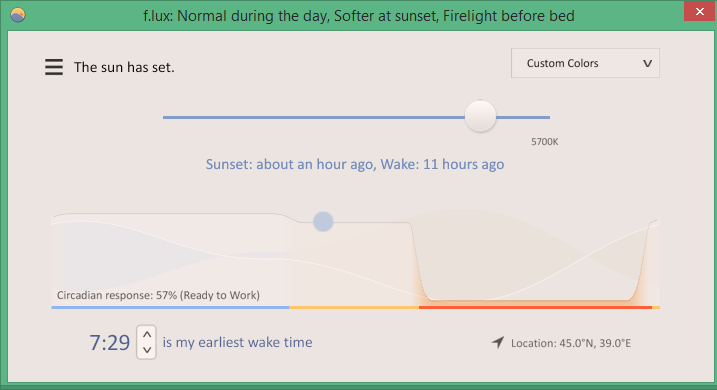This screenshot has width=717, height=390.
Task: Click the dropdown chevron beside Custom Colors
Action: coord(647,64)
